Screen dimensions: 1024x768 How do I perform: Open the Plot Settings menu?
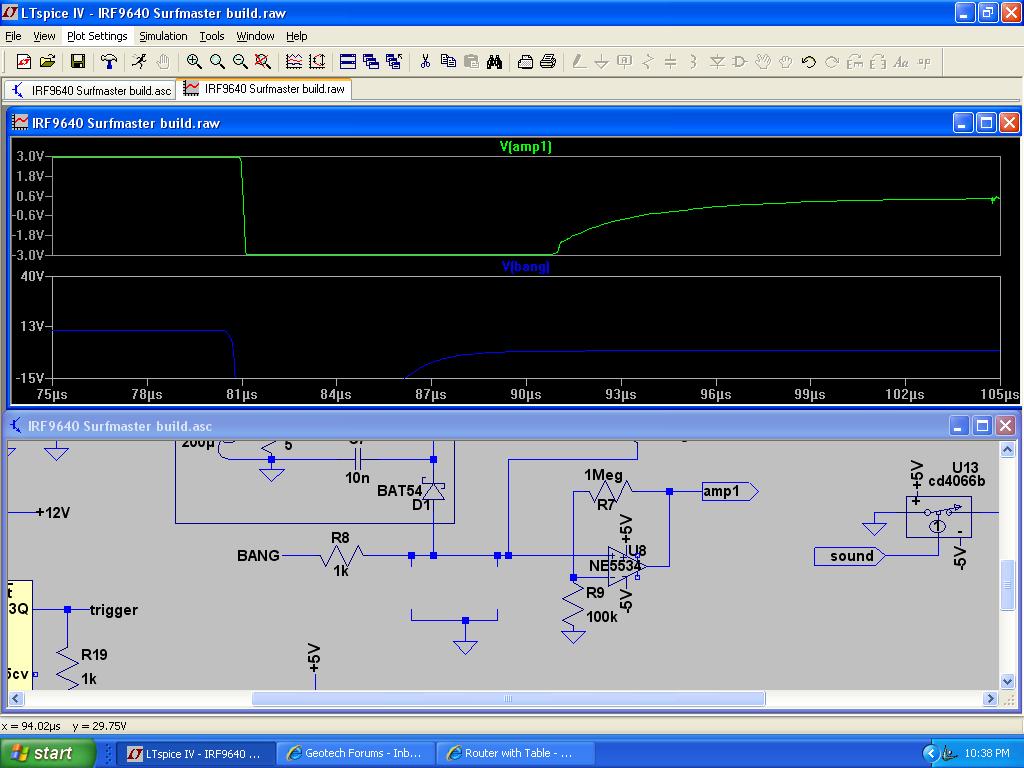tap(97, 36)
